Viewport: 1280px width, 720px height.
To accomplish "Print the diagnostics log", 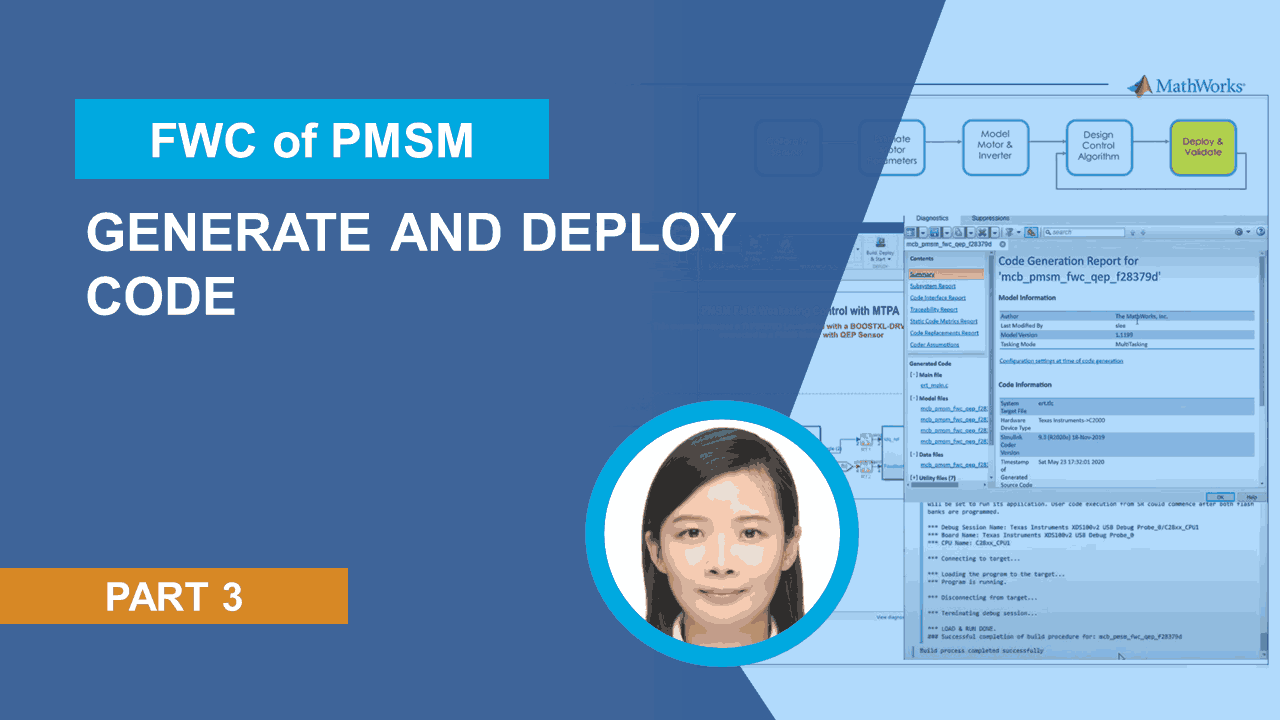I will (958, 232).
